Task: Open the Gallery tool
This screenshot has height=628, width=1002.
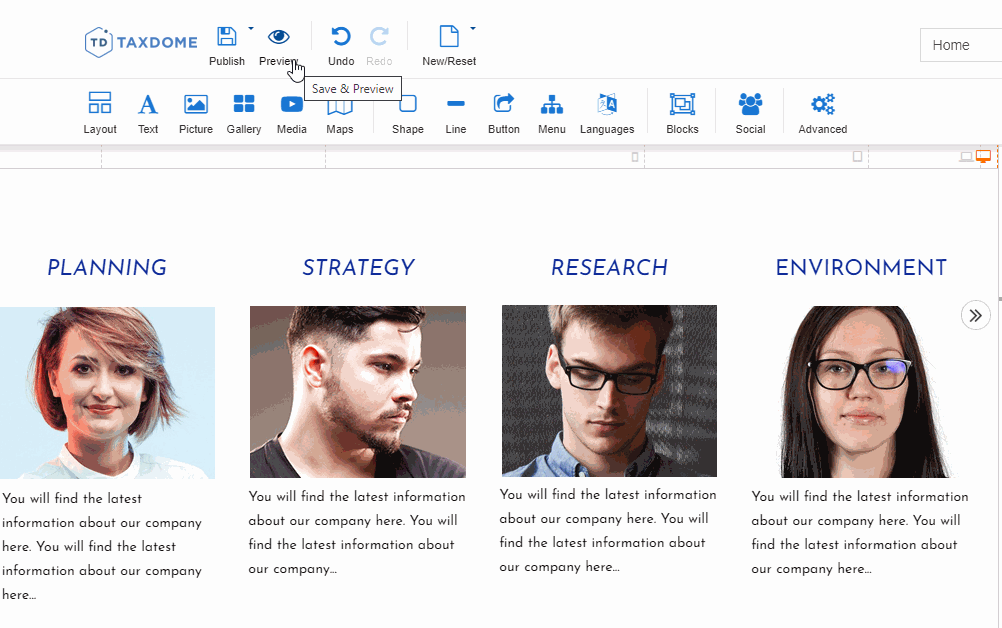Action: [x=244, y=112]
